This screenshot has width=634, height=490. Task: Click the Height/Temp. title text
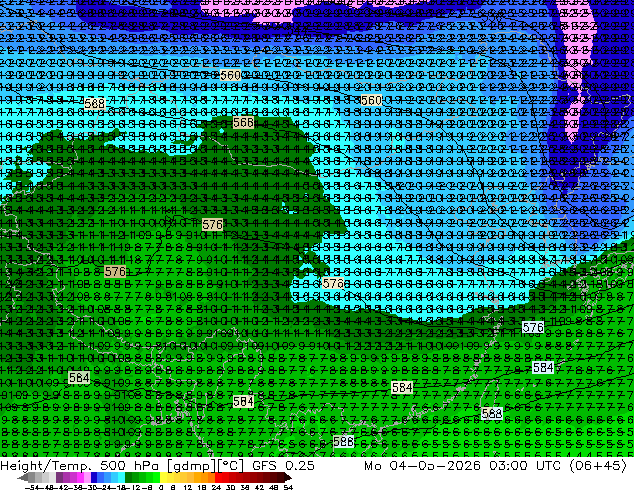pos(46,465)
